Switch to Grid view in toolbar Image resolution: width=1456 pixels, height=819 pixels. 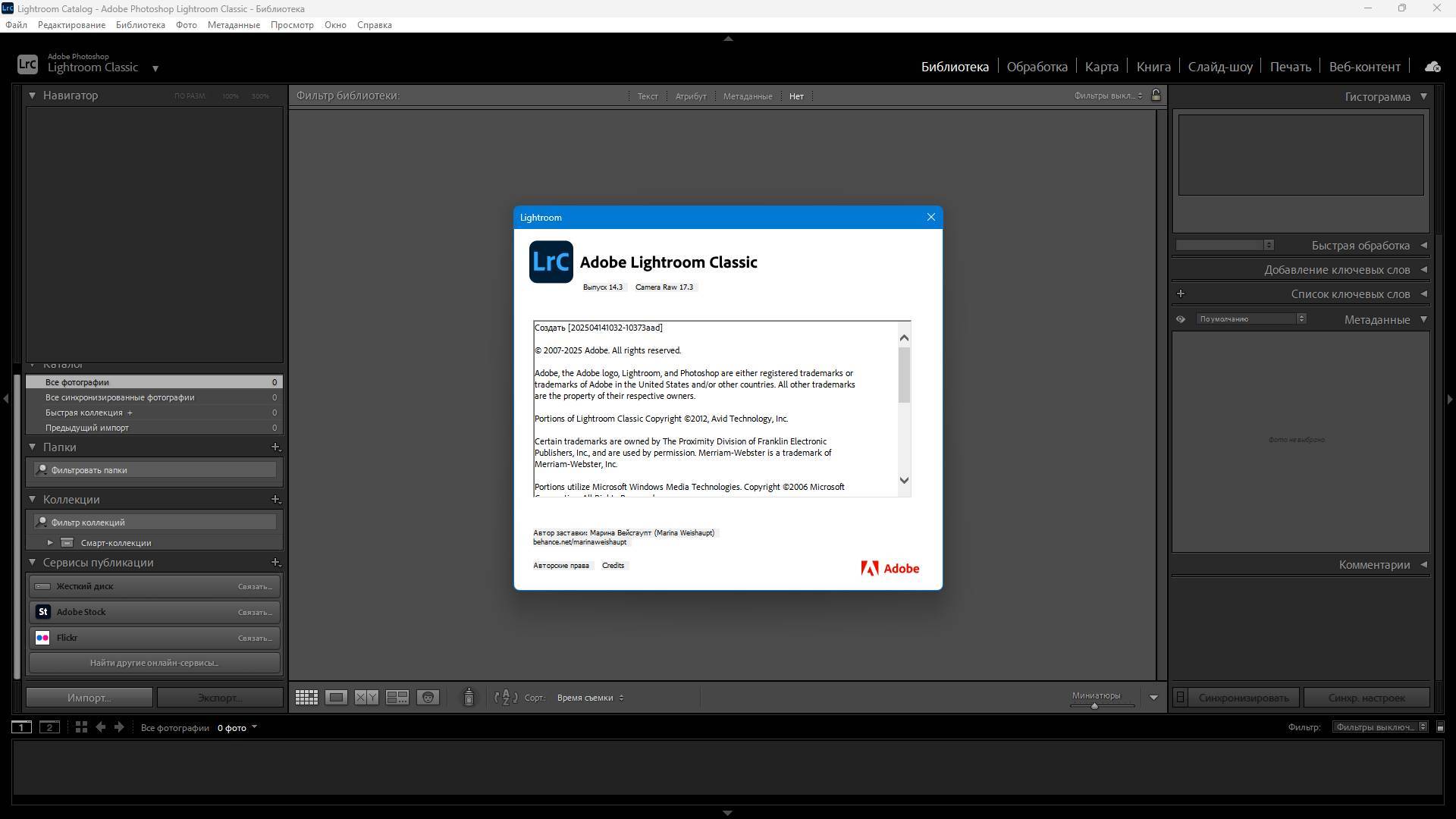(306, 698)
